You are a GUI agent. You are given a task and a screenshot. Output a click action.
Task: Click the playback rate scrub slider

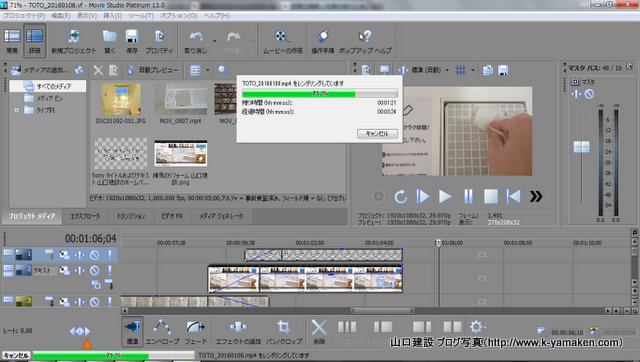80,331
